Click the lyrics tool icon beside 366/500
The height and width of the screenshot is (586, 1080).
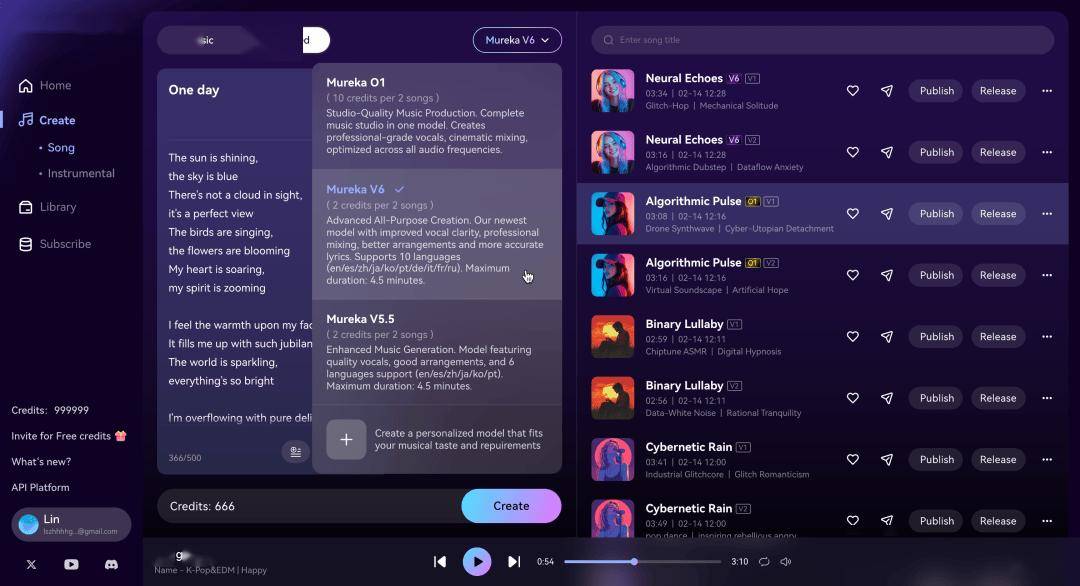[295, 452]
